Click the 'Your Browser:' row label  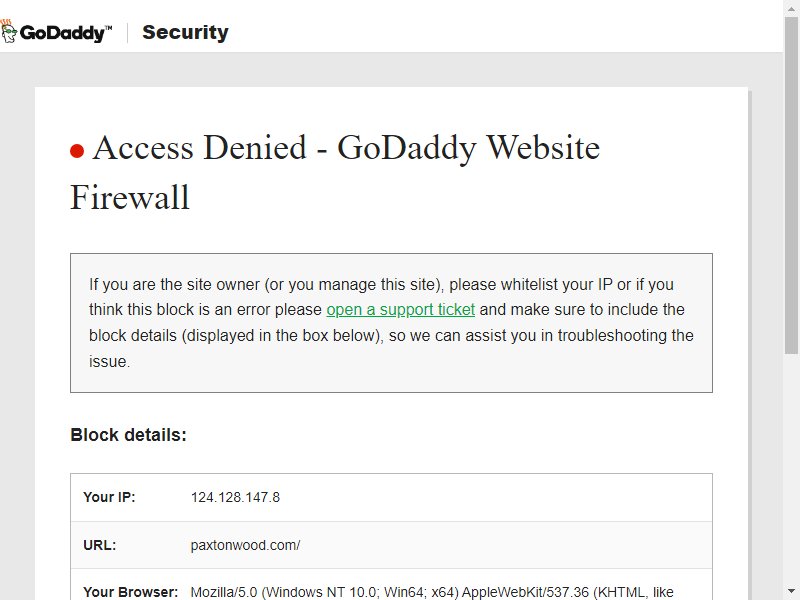[x=131, y=592]
